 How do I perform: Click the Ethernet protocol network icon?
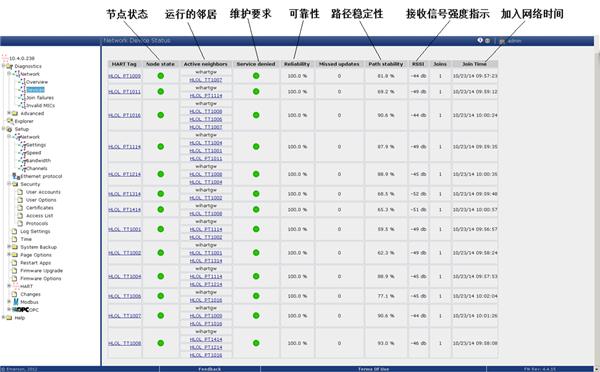click(16, 176)
